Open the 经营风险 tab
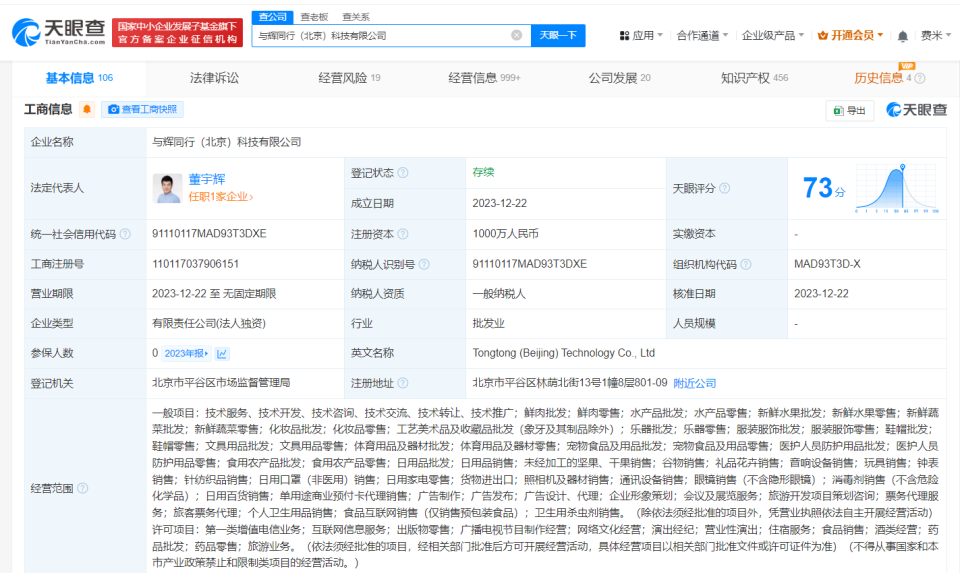960x573 pixels. (x=349, y=78)
